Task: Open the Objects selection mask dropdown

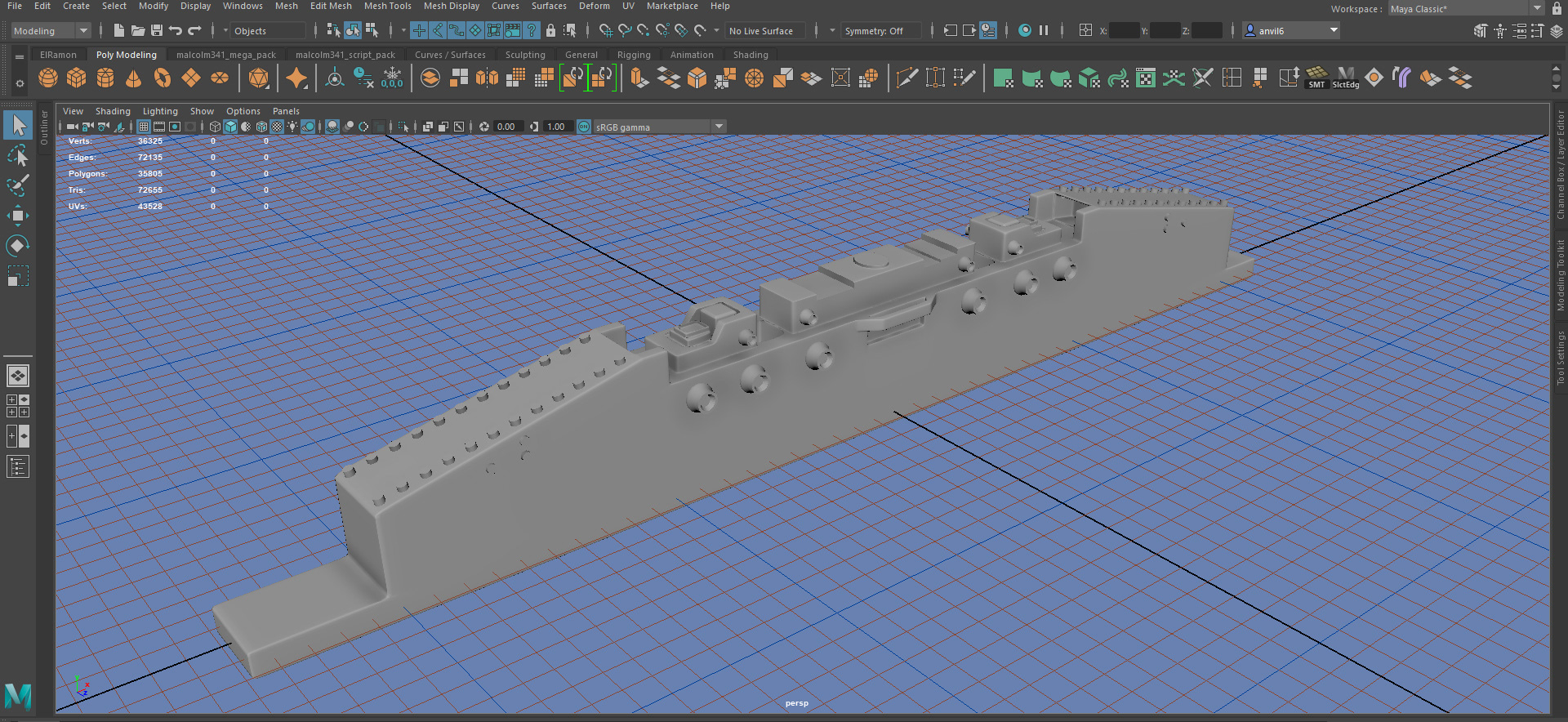Action: tap(269, 30)
